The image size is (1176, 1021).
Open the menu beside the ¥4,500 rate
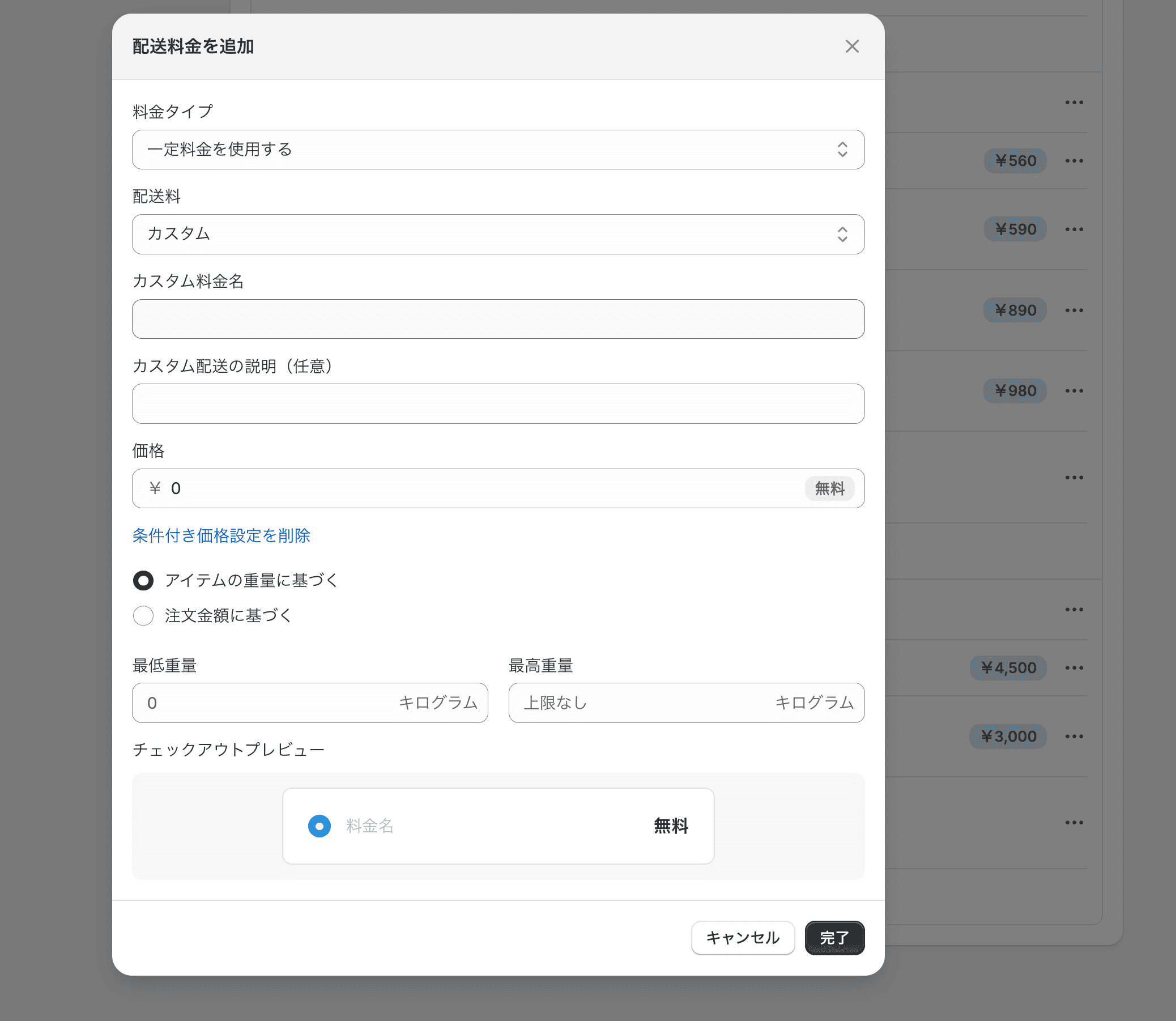[1073, 667]
